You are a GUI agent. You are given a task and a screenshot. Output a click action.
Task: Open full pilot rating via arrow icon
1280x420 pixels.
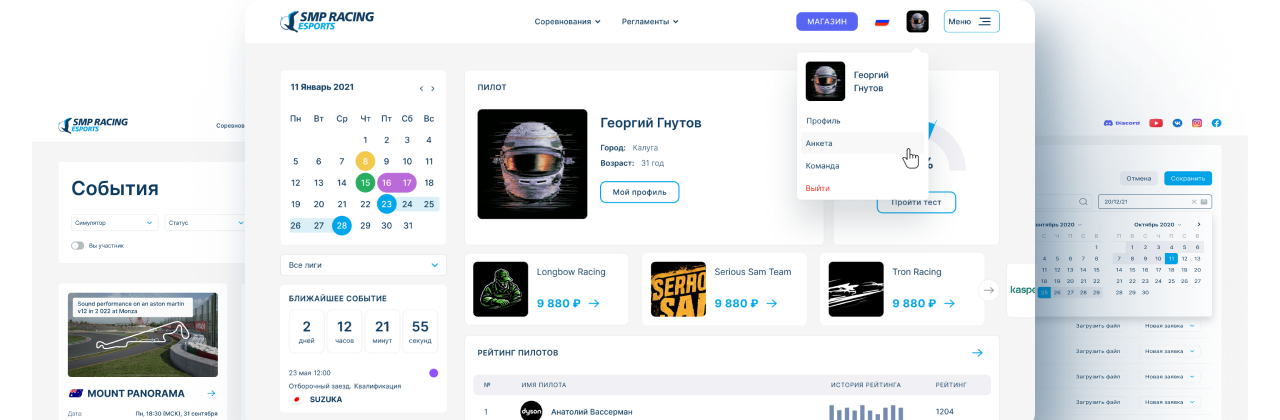[977, 353]
